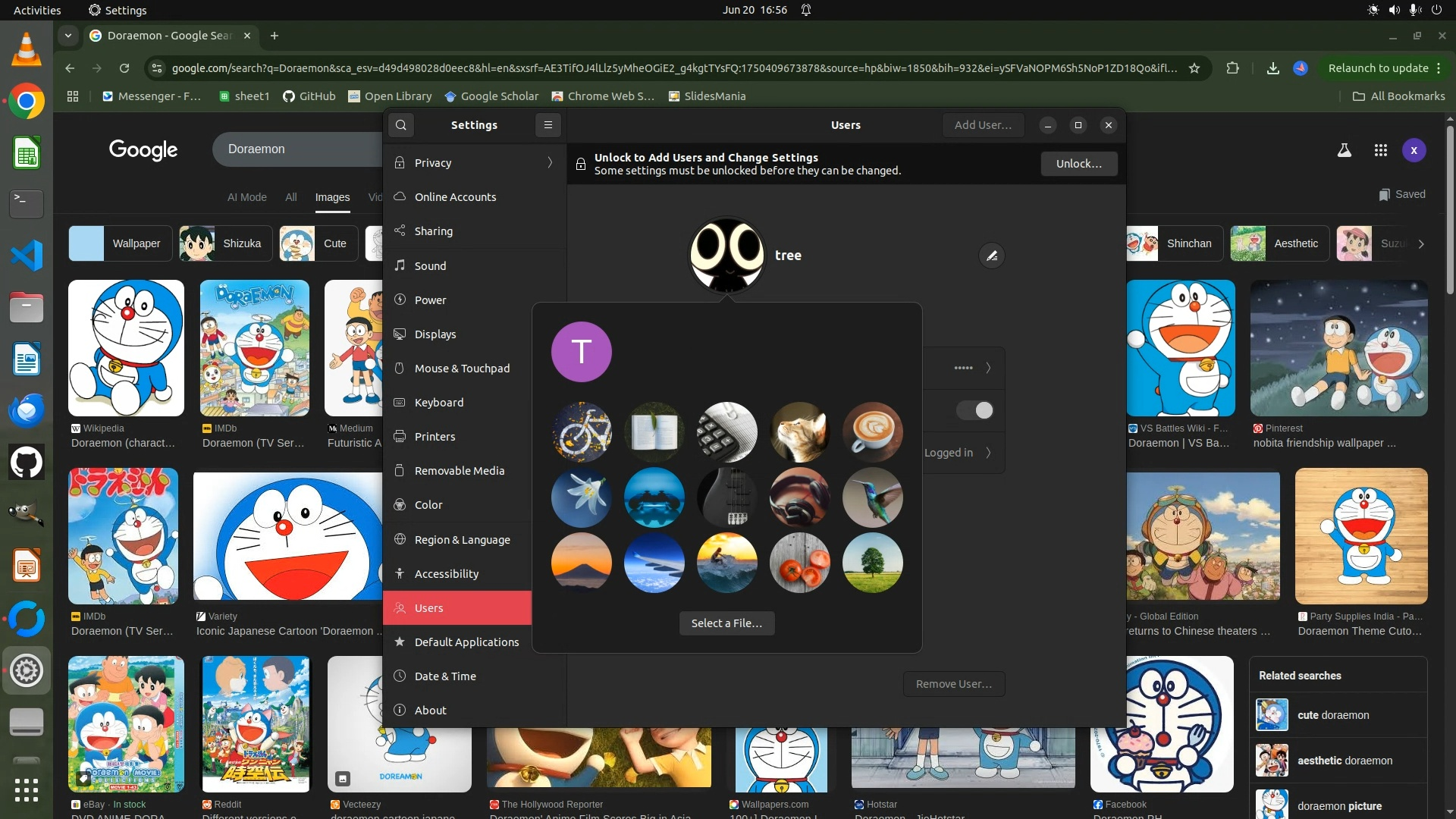
Task: Choose the green tree avatar picture
Action: tap(872, 563)
